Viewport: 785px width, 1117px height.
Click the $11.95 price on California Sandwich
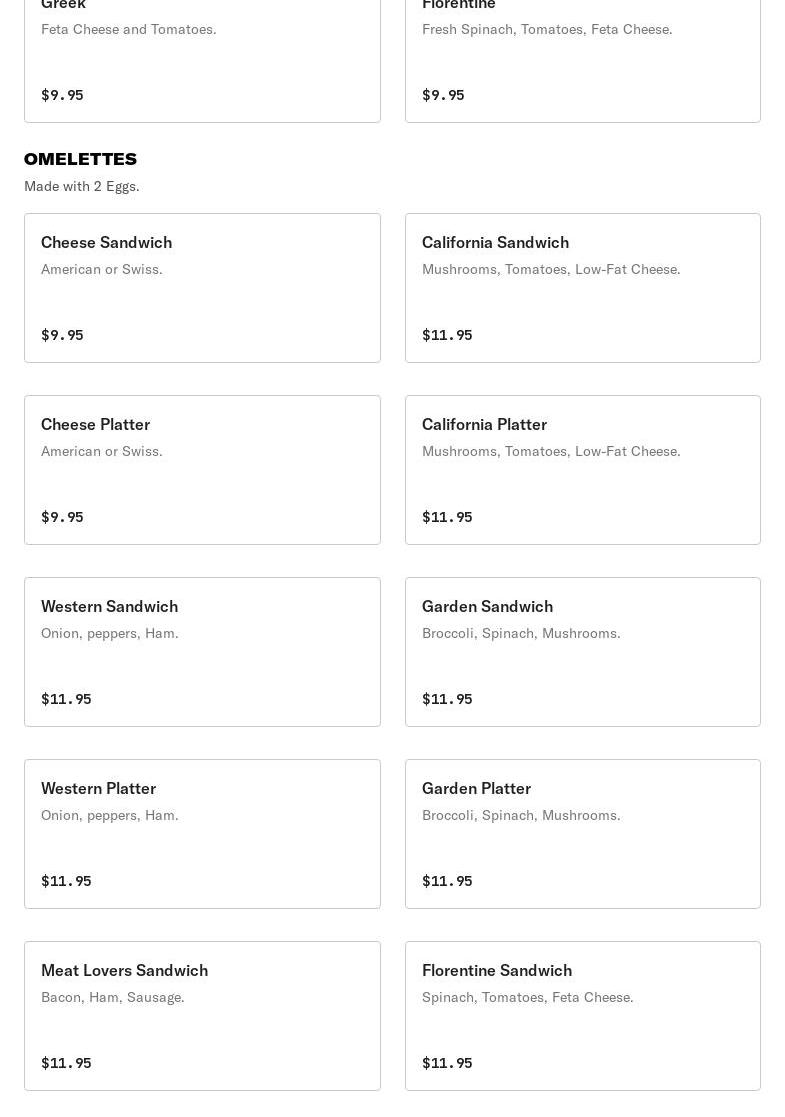pos(447,335)
